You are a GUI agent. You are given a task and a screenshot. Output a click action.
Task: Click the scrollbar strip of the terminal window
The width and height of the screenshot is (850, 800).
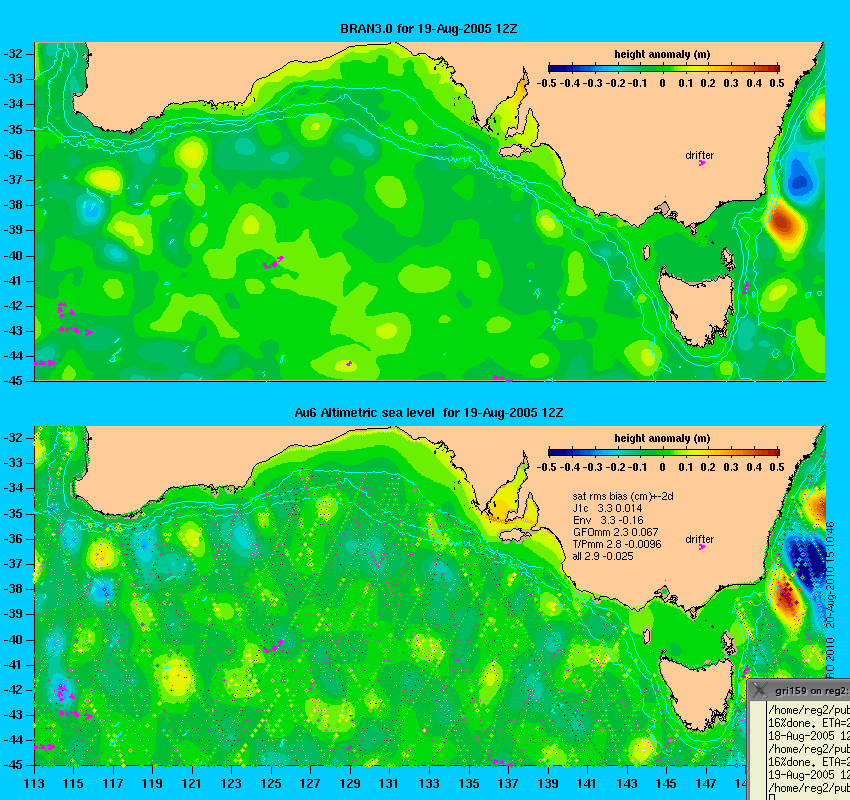pyautogui.click(x=759, y=751)
